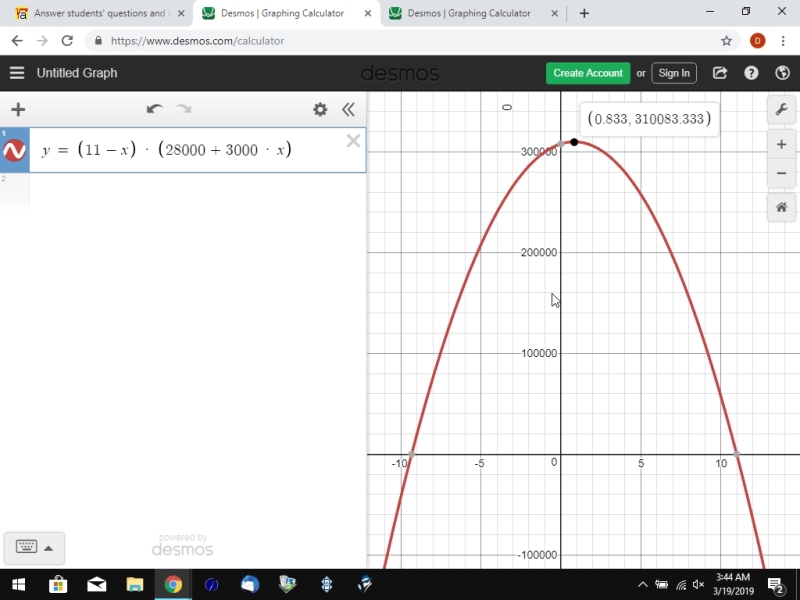
Task: Click the Untitled Graph title
Action: tap(77, 73)
